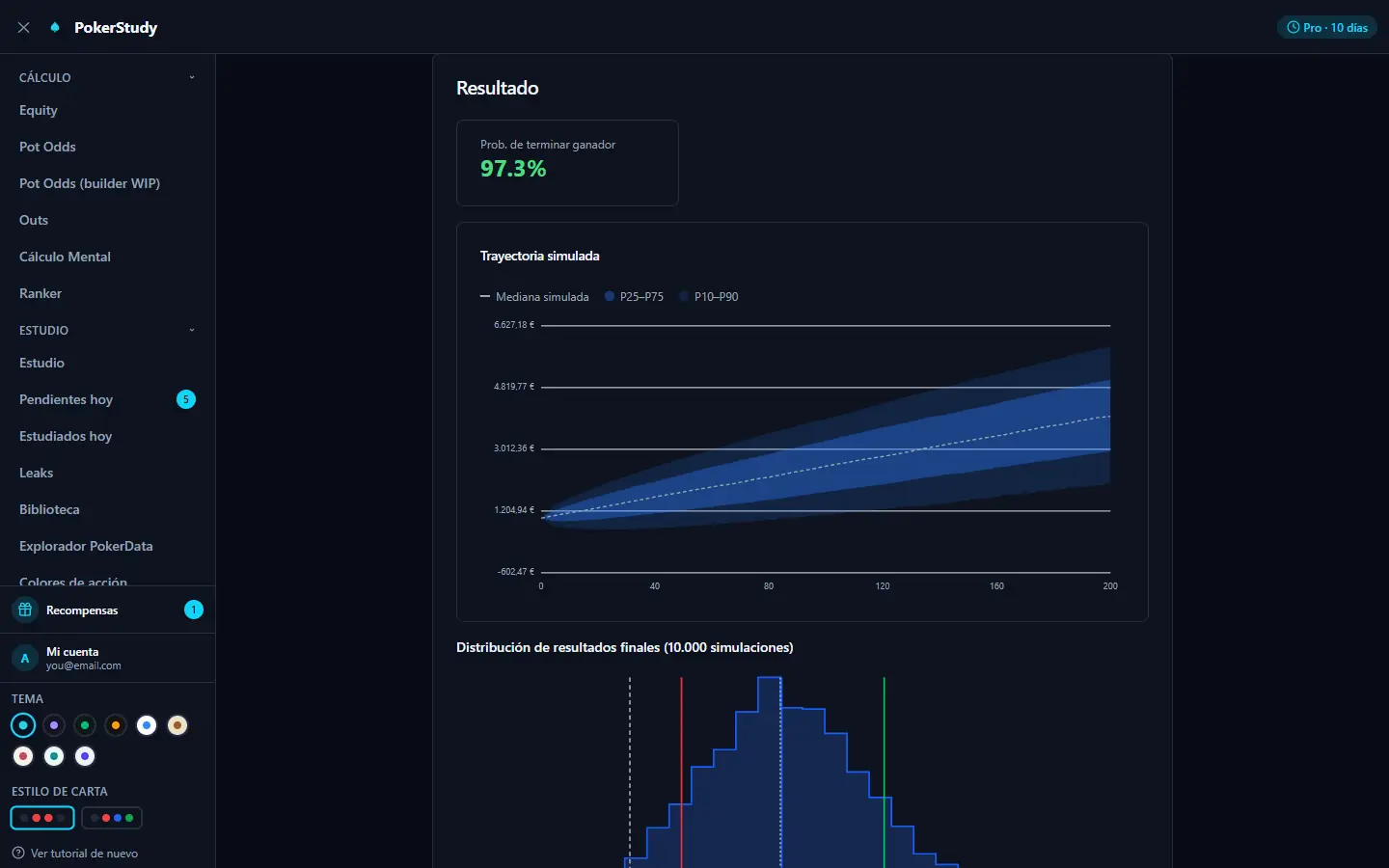This screenshot has height=868, width=1389.
Task: Pick the white theme with blue dot
Action: click(147, 725)
